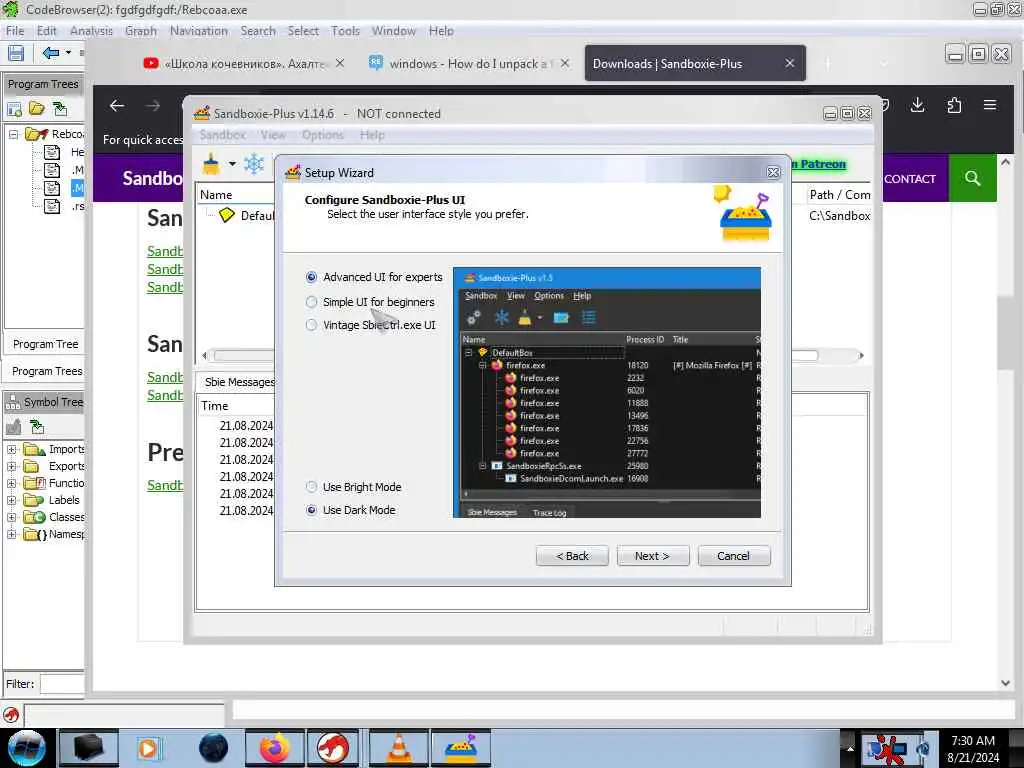Open Firefox from the taskbar
This screenshot has height=768, width=1024.
[x=275, y=748]
